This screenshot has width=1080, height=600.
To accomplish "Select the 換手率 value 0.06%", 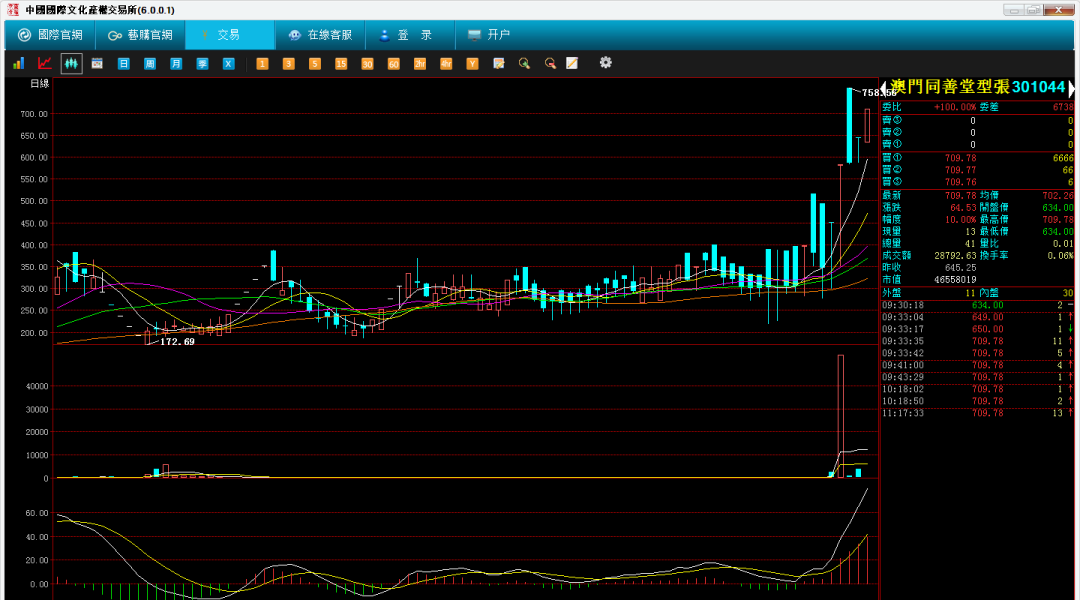I will (1060, 256).
